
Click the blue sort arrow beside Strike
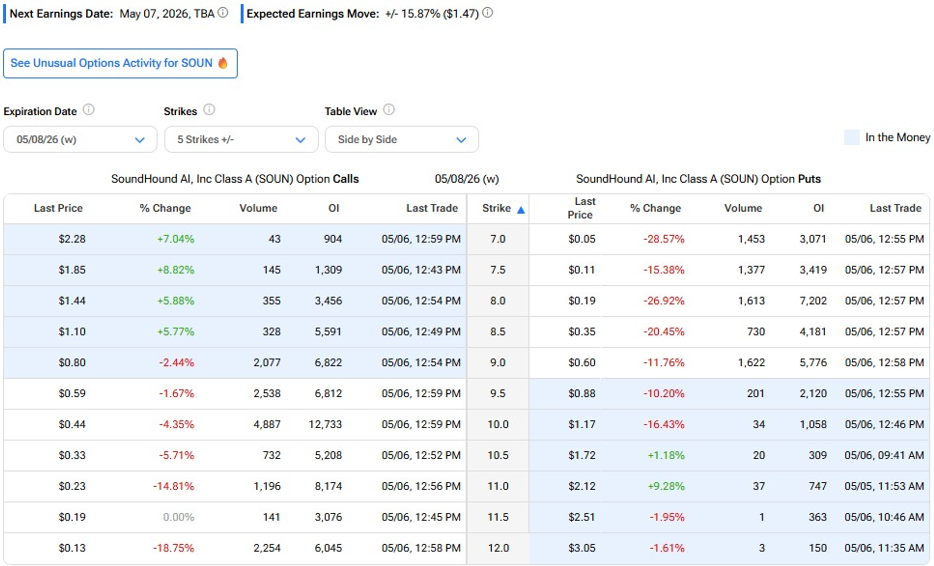pos(521,210)
